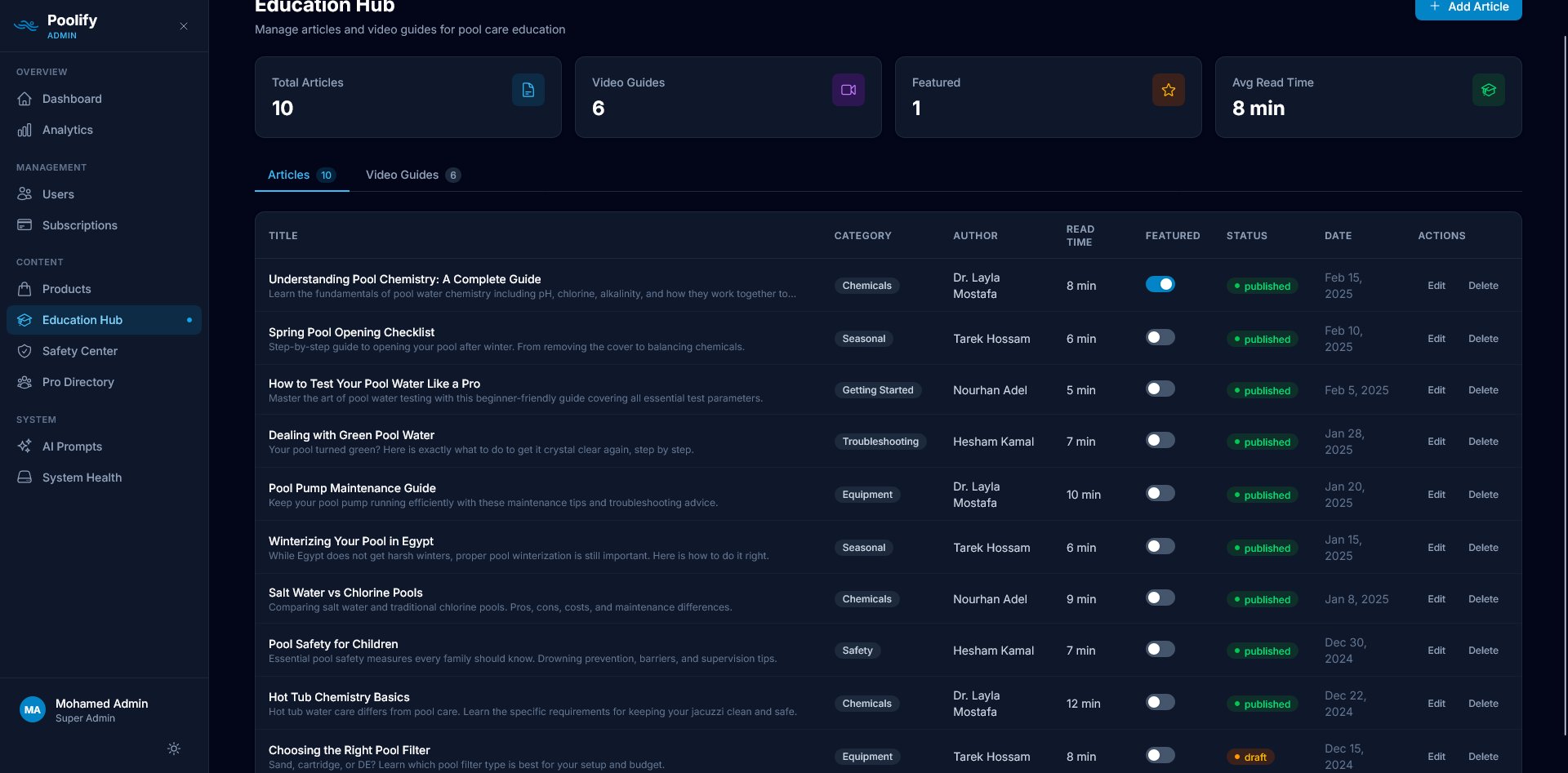Click the Education Hub graduation cap icon
Viewport: 1568px width, 773px height.
[x=24, y=320]
